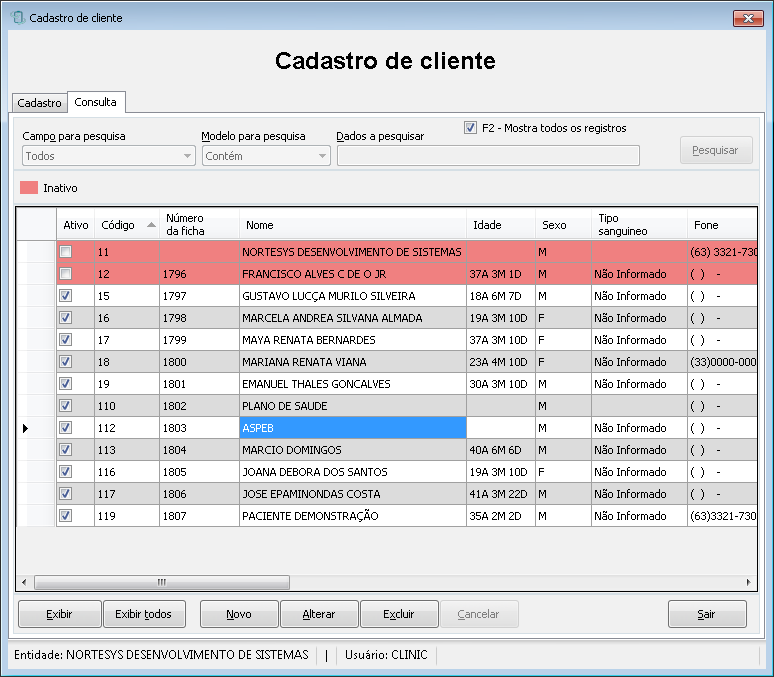The width and height of the screenshot is (774, 677).
Task: Select PACIENTE DEMONSTRAÇÃO cell
Action: 353,516
